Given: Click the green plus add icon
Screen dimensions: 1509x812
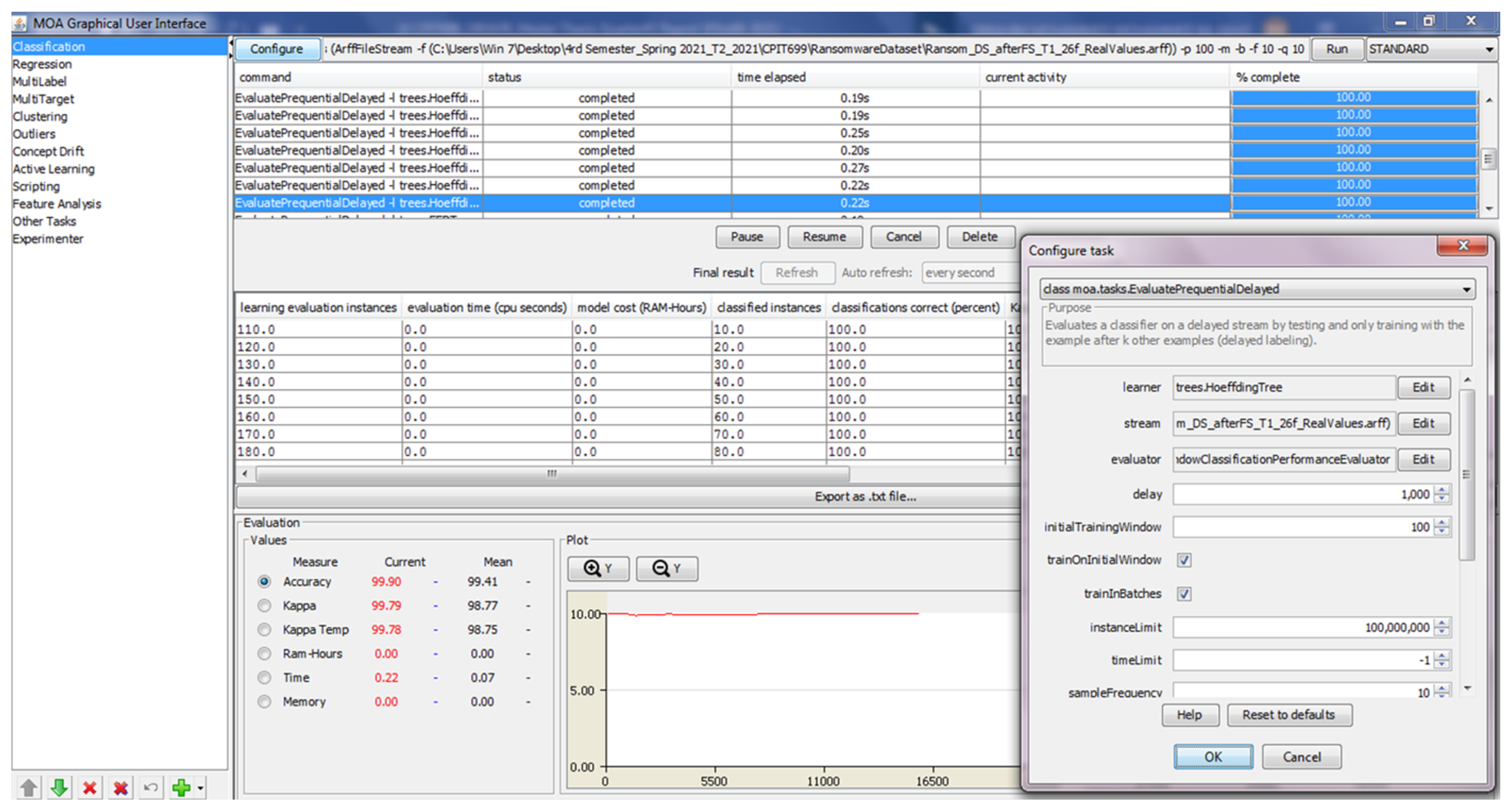Looking at the screenshot, I should [x=181, y=788].
